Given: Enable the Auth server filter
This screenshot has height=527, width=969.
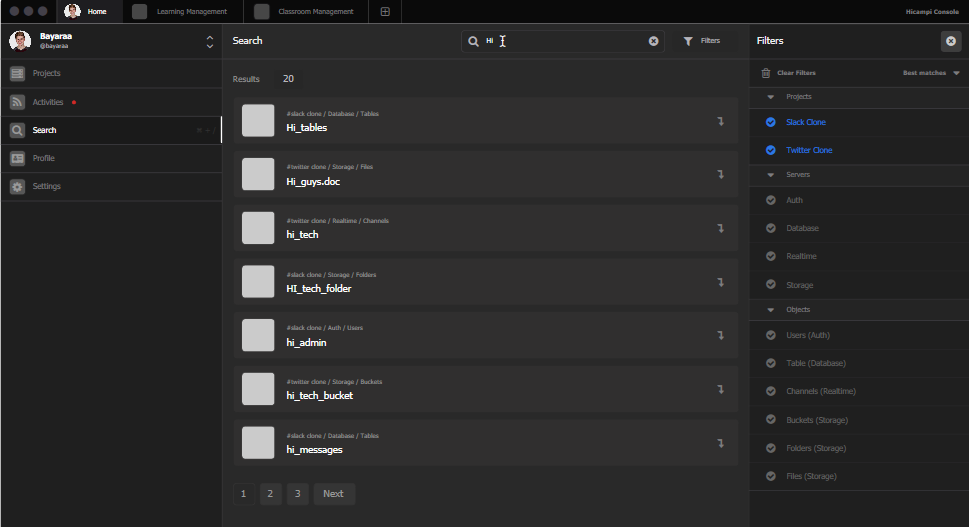Looking at the screenshot, I should click(x=770, y=200).
